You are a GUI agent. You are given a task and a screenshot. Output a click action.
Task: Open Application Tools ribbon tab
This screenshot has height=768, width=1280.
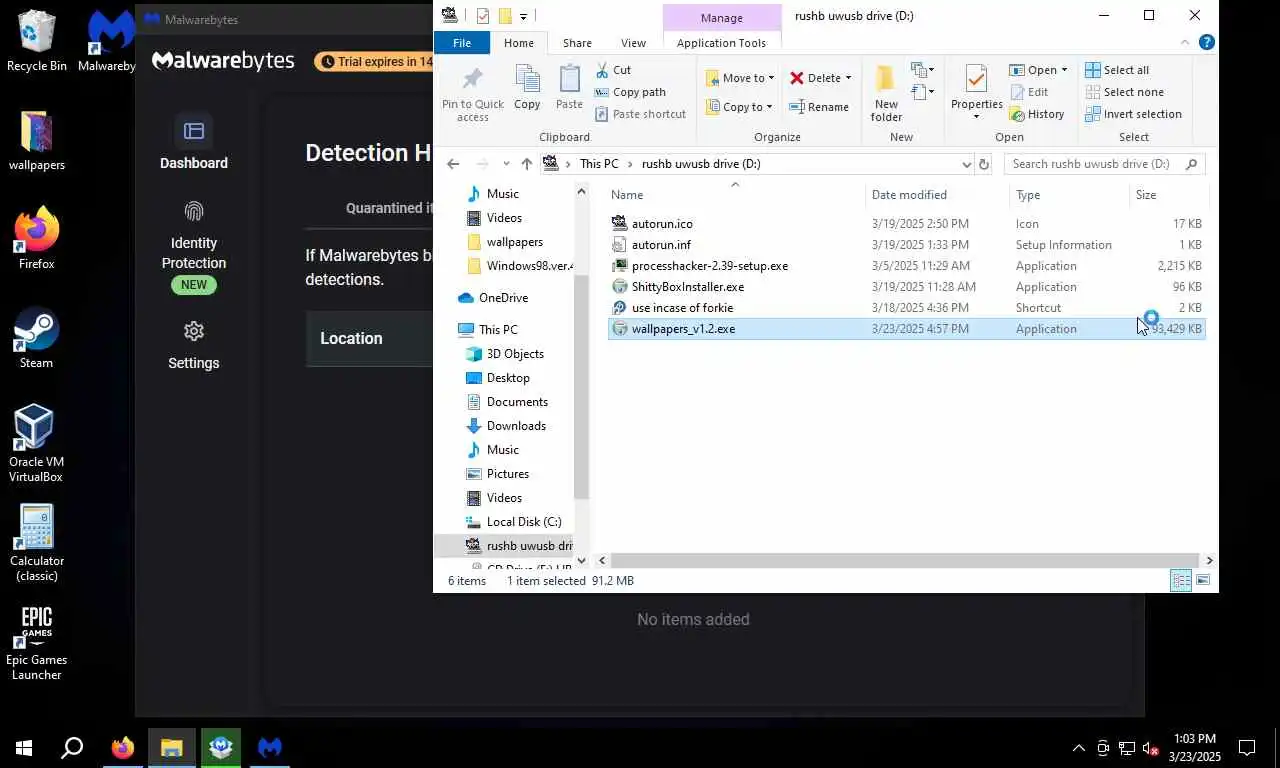[721, 43]
